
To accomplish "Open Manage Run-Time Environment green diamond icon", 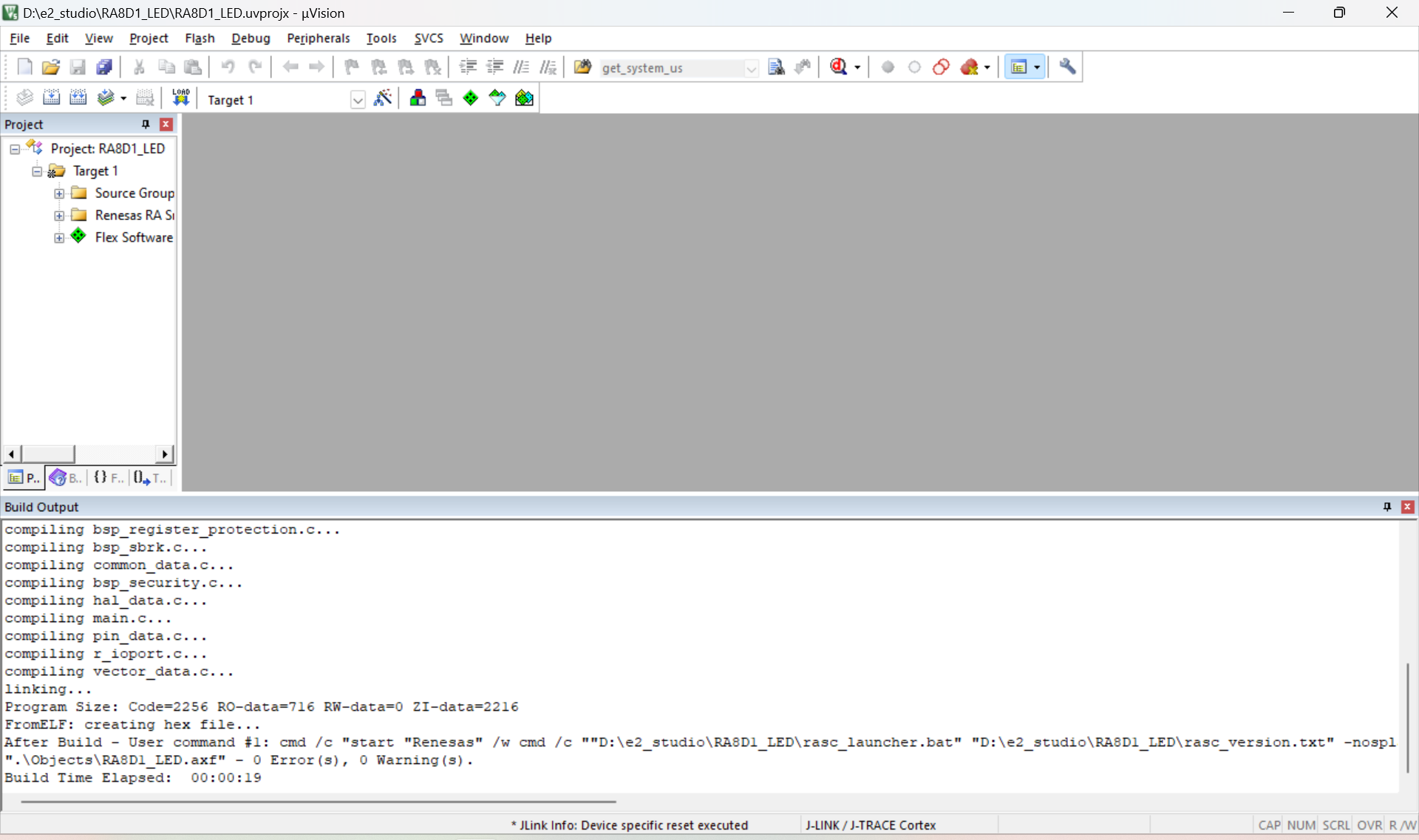I will [471, 98].
